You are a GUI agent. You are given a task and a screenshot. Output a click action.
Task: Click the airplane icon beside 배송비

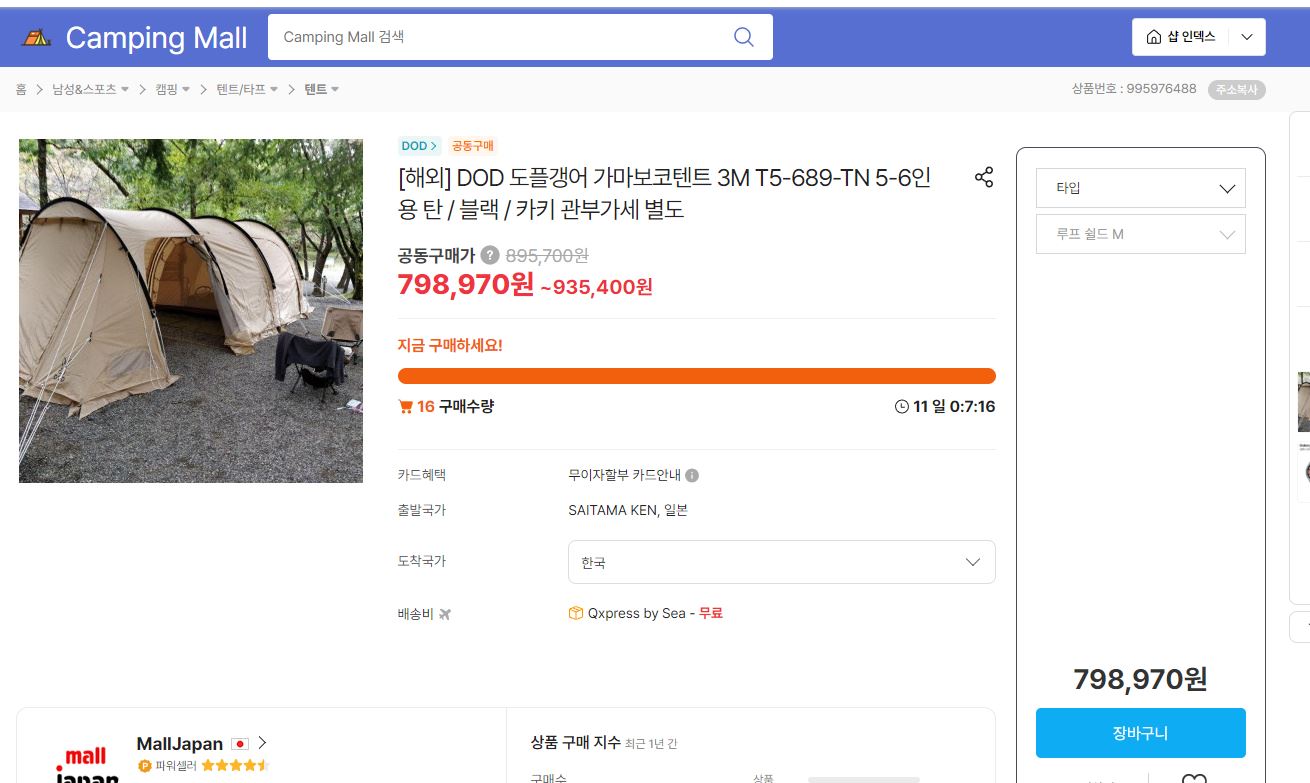click(445, 614)
